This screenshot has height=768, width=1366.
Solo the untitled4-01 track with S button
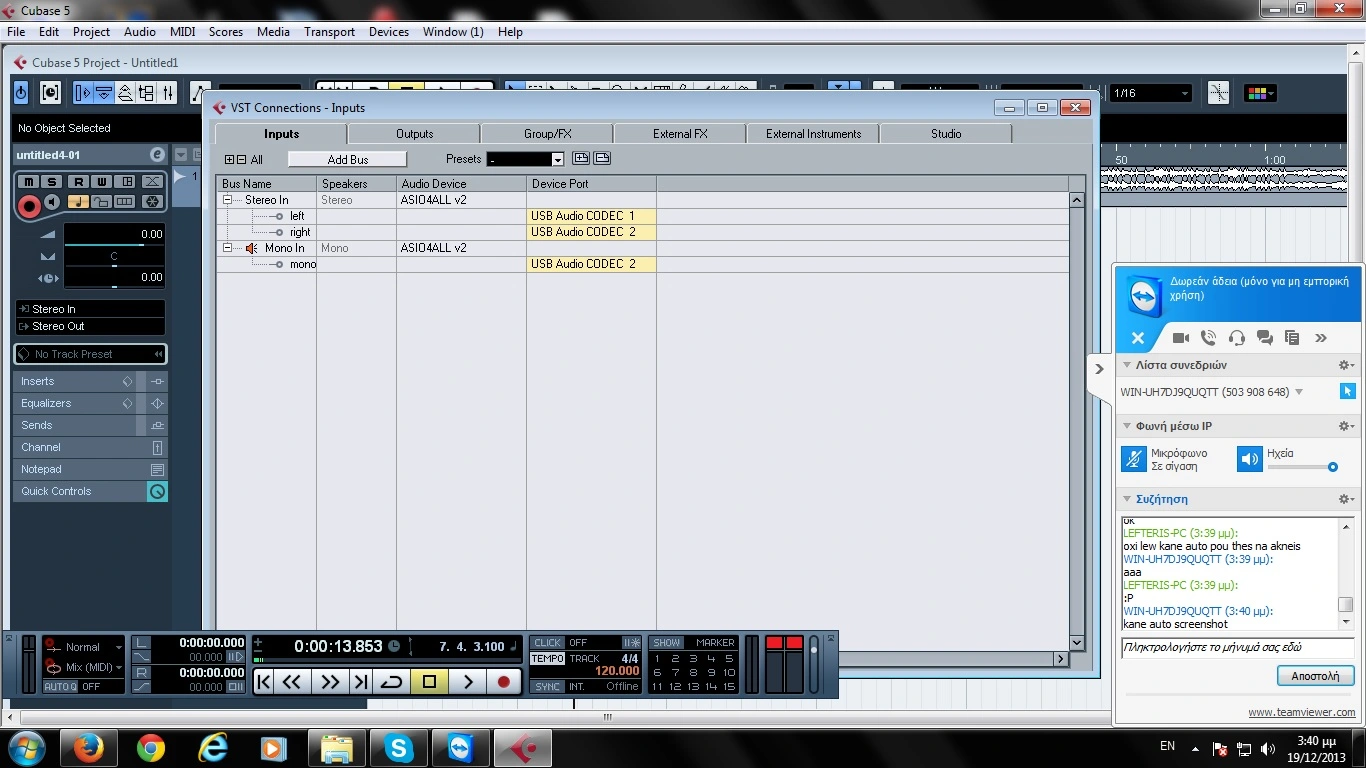pos(53,181)
